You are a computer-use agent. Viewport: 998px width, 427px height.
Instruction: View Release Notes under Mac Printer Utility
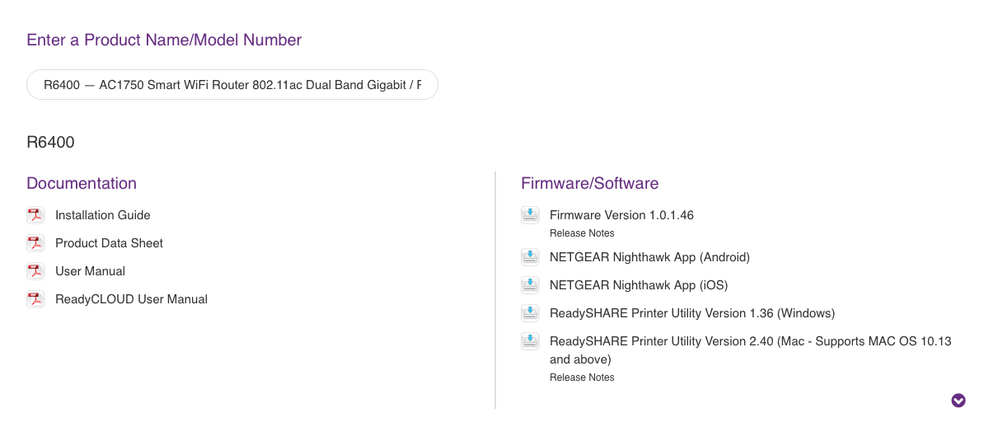582,377
